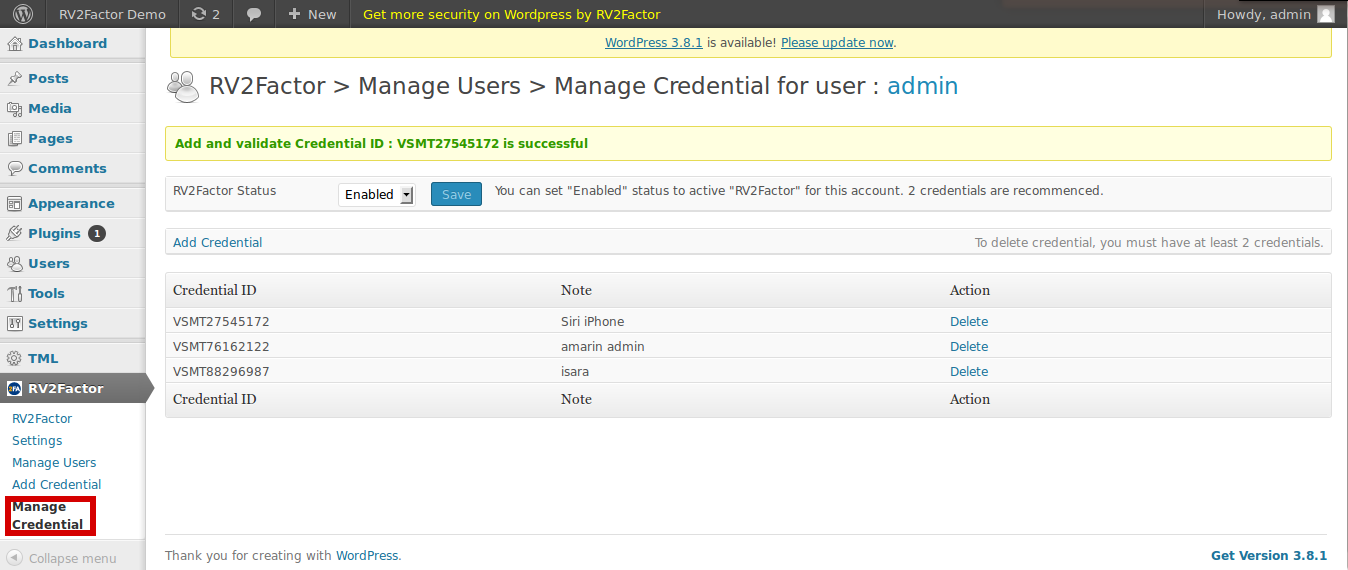
Task: Click the Posts pin icon
Action: (15, 78)
